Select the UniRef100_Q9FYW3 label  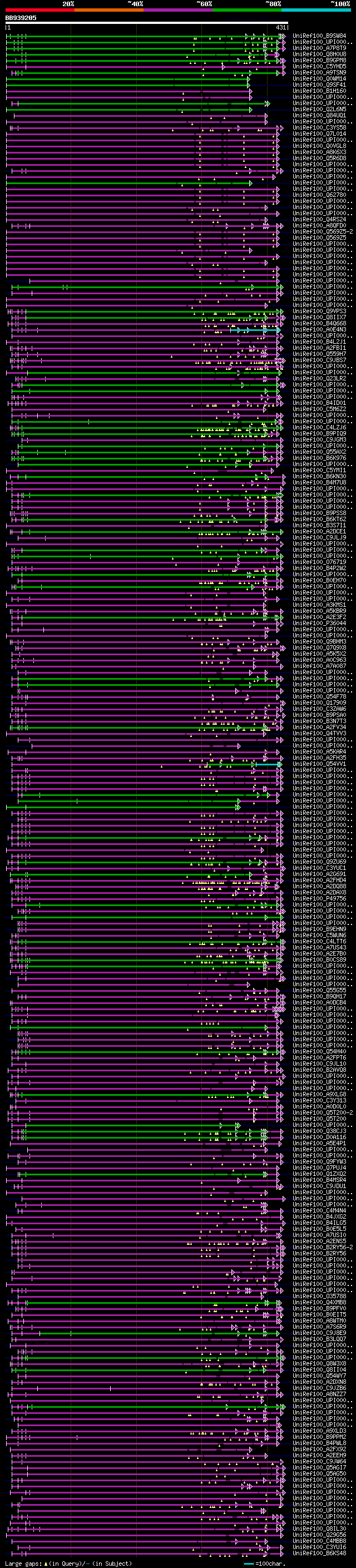point(319,1161)
